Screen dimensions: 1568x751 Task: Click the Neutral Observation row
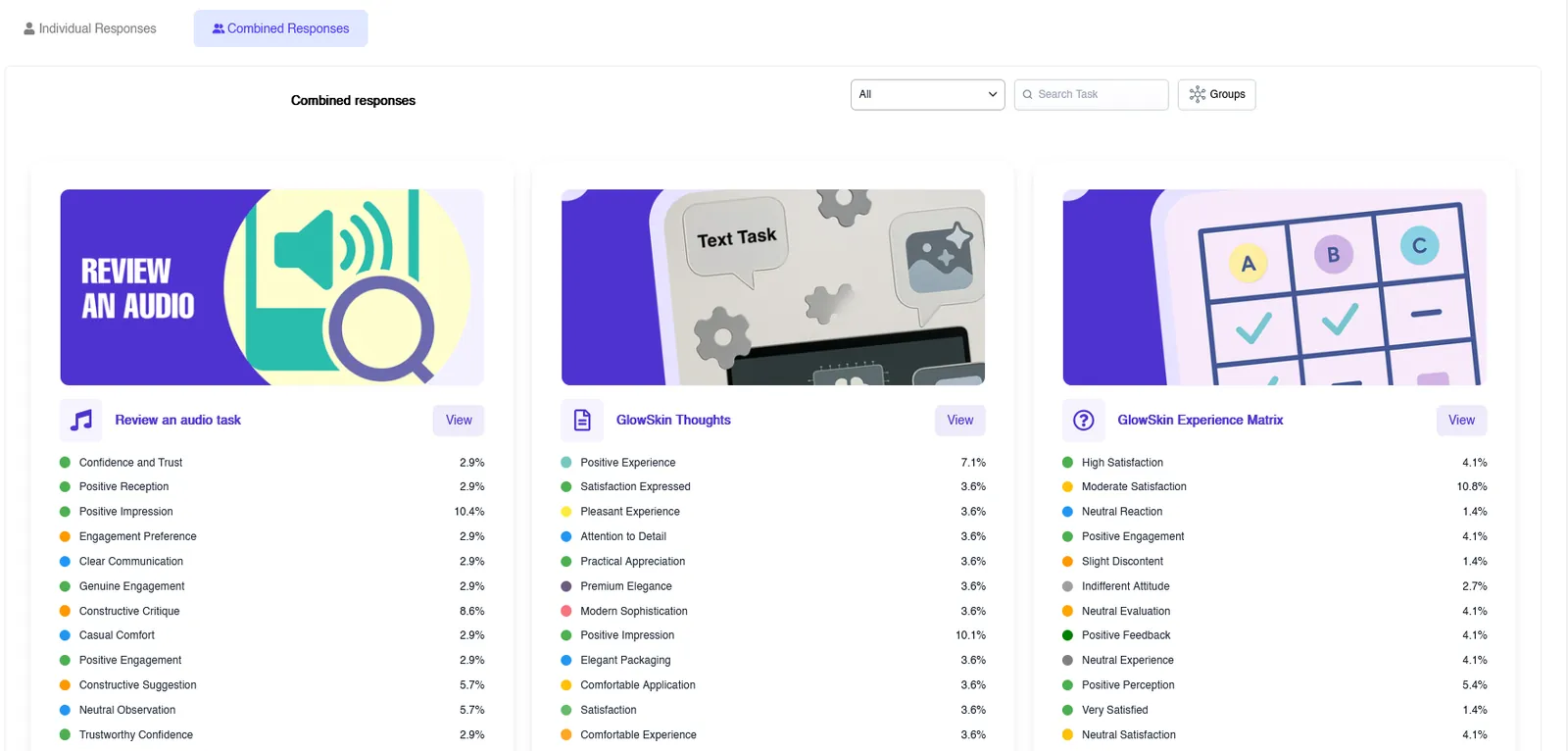point(272,711)
